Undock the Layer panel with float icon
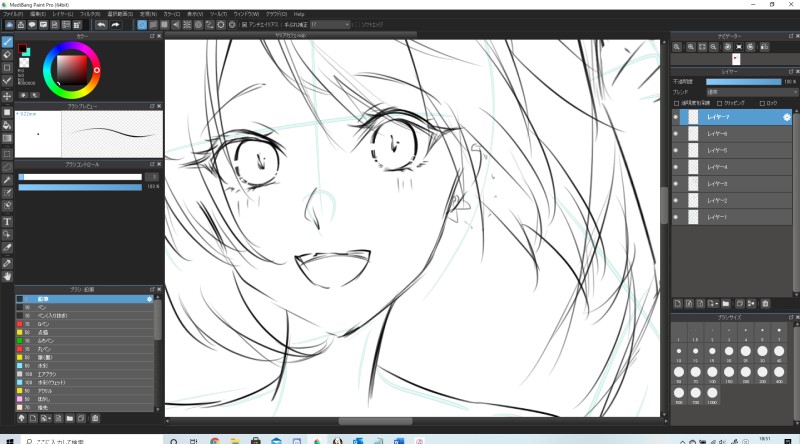The height and width of the screenshot is (444, 800). [791, 72]
